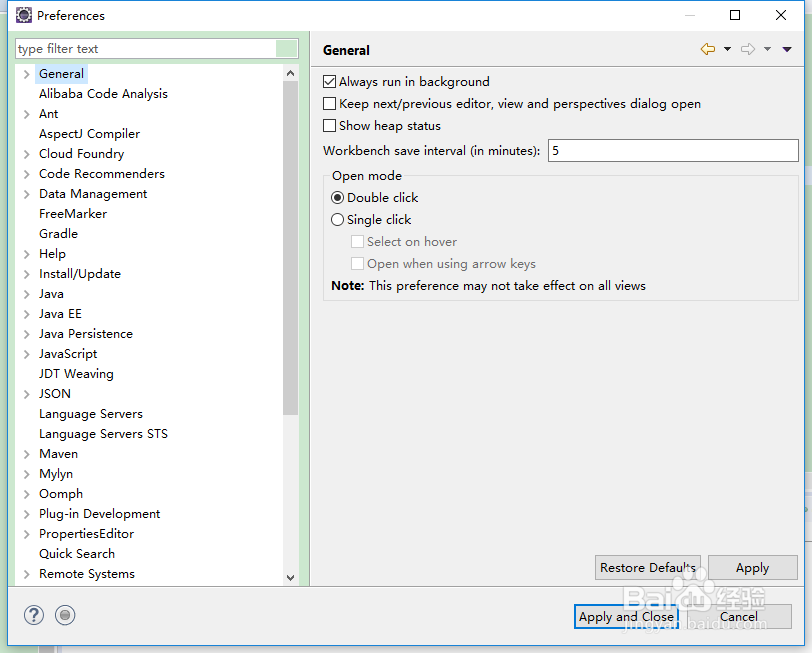Viewport: 812px width, 653px height.
Task: Select the Maven preferences label
Action: [58, 454]
